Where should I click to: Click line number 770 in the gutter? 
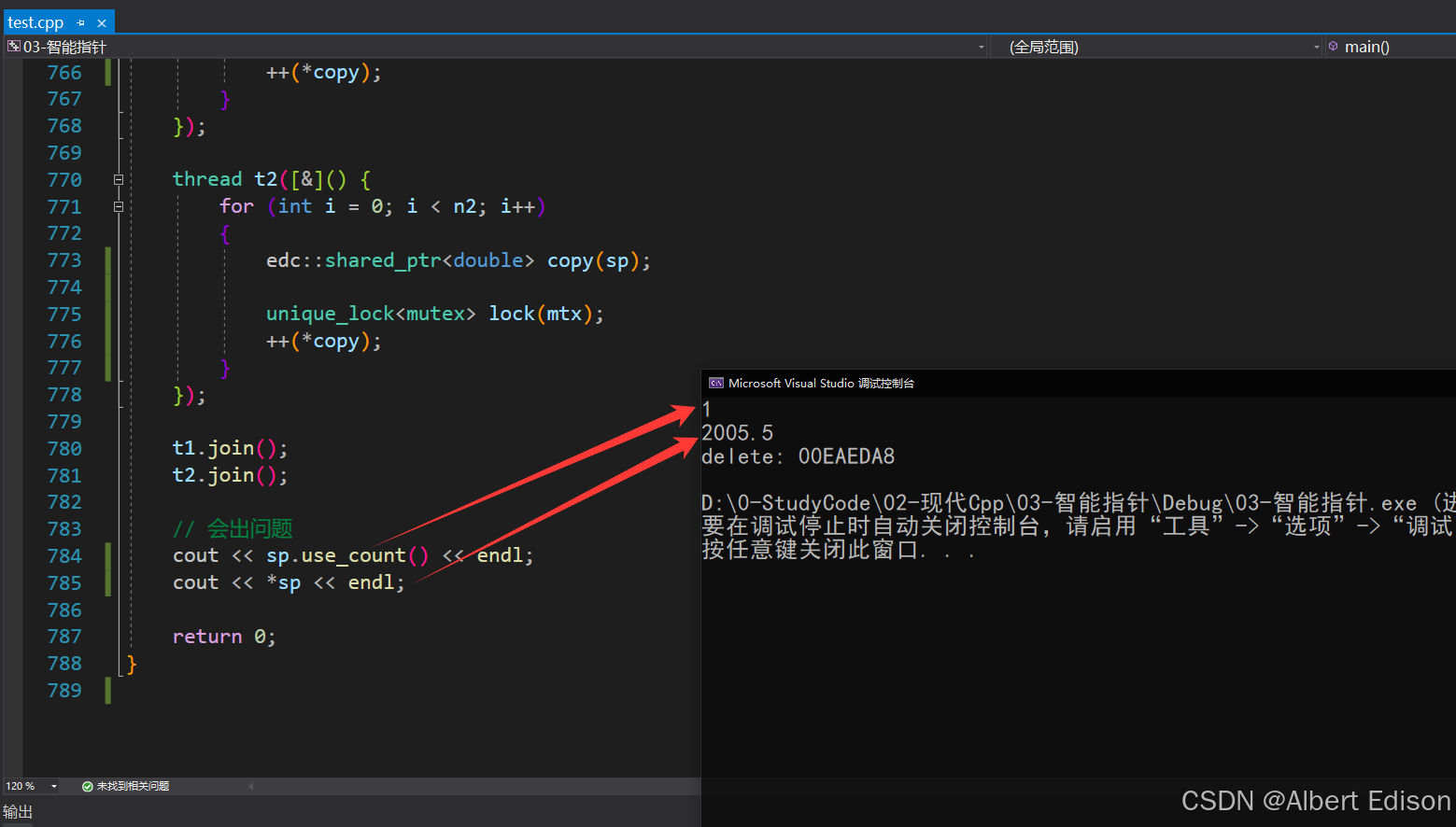click(64, 179)
